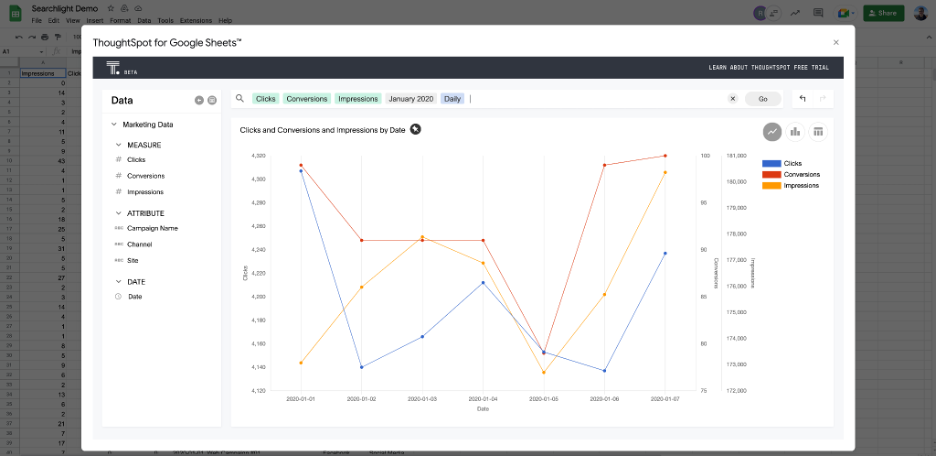Click the hash icon beside Conversions
The image size is (936, 456).
coord(118,175)
